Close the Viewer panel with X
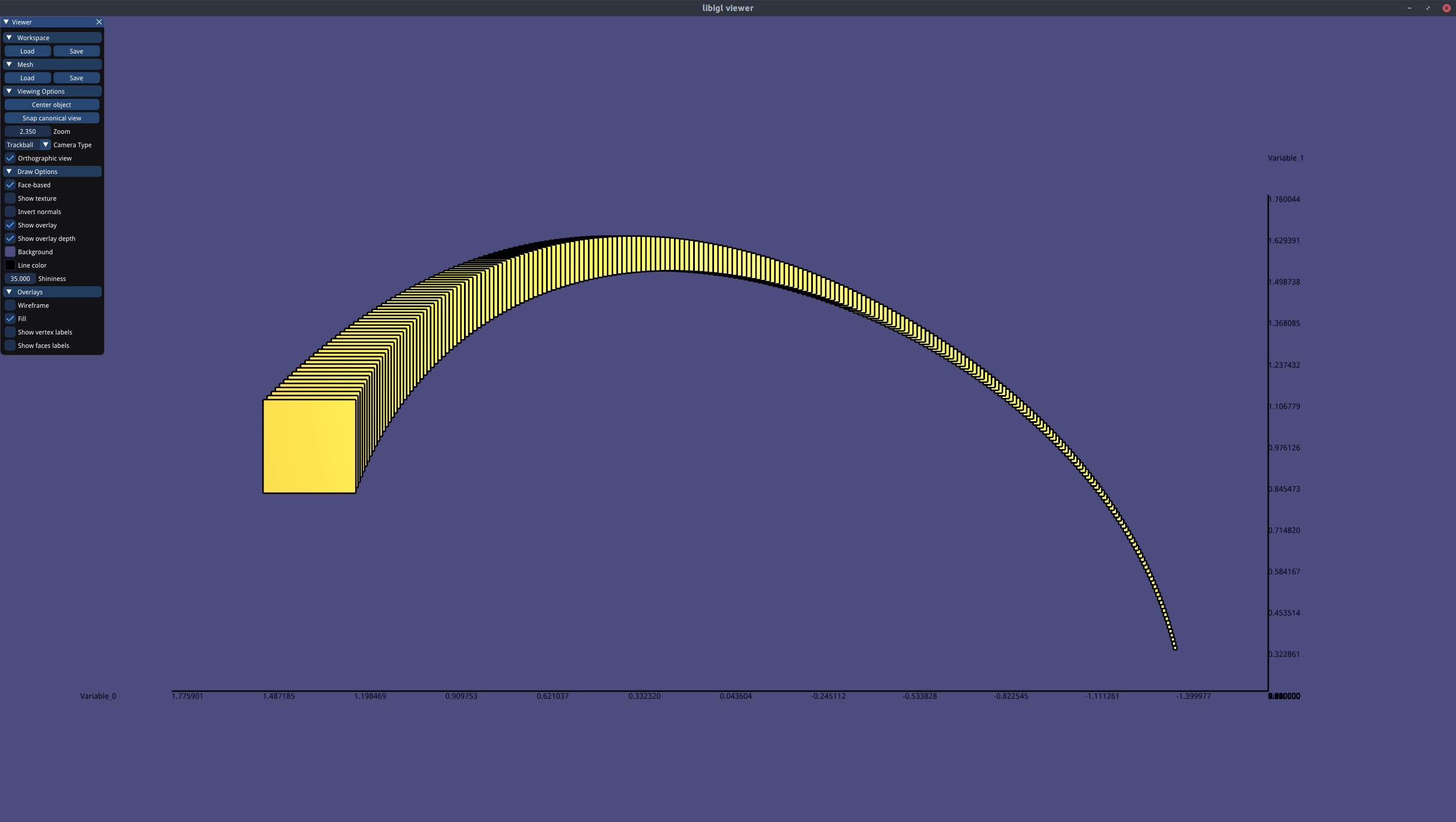The height and width of the screenshot is (822, 1456). point(99,22)
